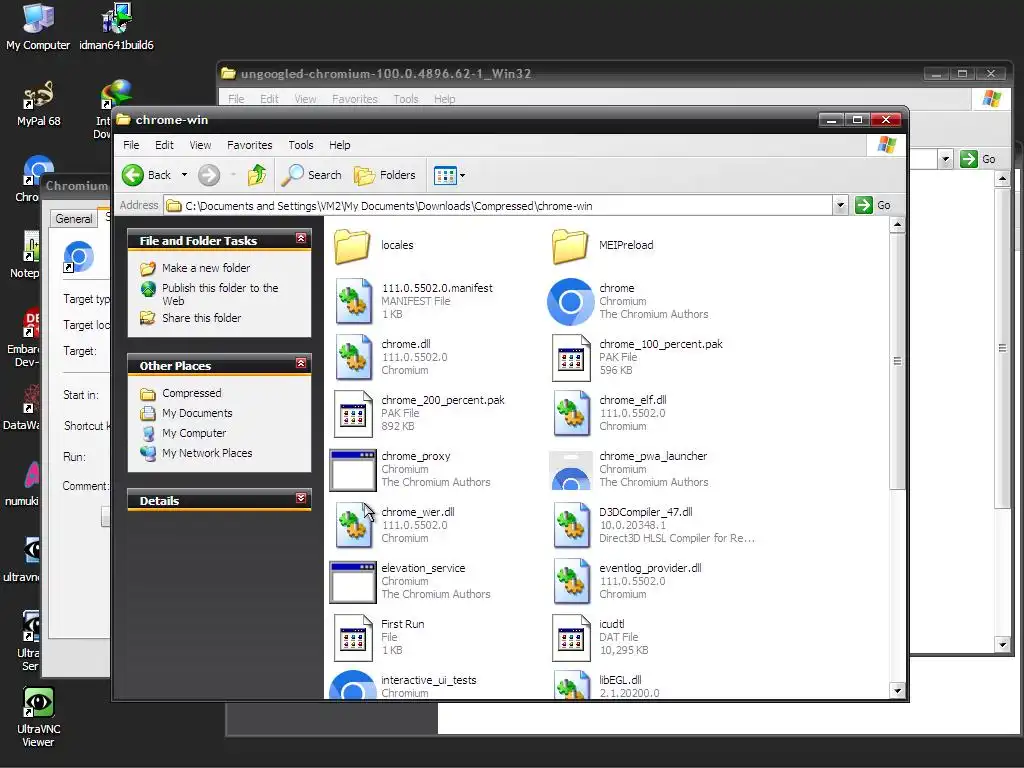1024x768 pixels.
Task: Expand the Details panel
Action: pyautogui.click(x=301, y=498)
